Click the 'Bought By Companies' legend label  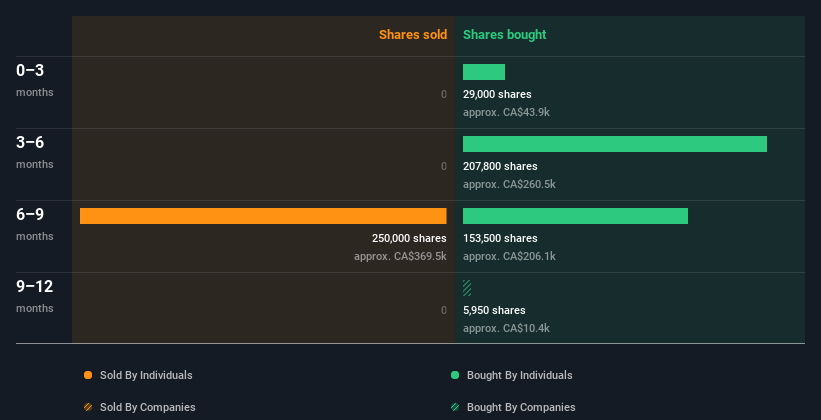click(x=521, y=407)
